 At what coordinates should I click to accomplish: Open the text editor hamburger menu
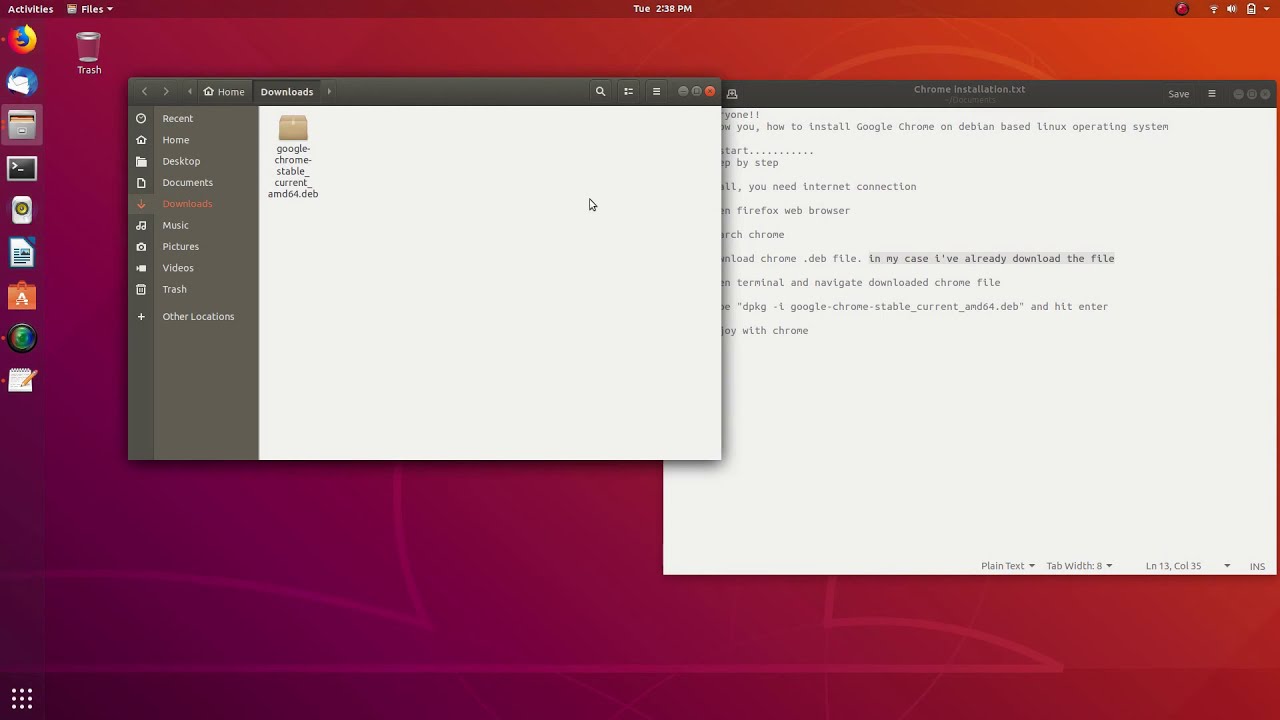coord(1212,94)
